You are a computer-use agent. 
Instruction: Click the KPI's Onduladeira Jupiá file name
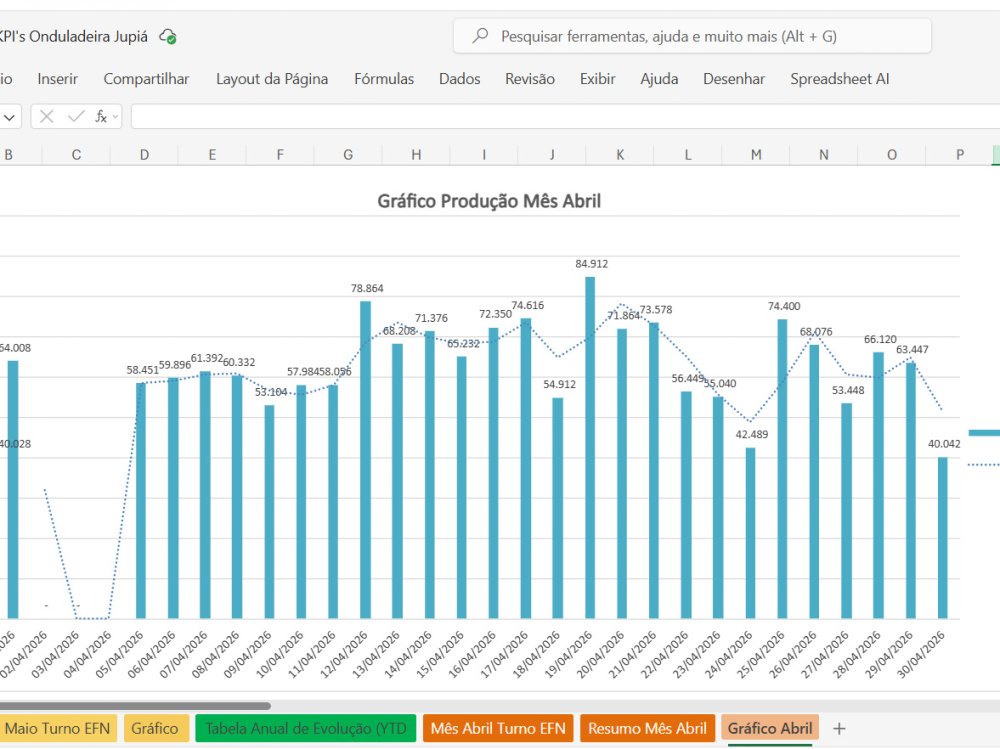(x=74, y=36)
